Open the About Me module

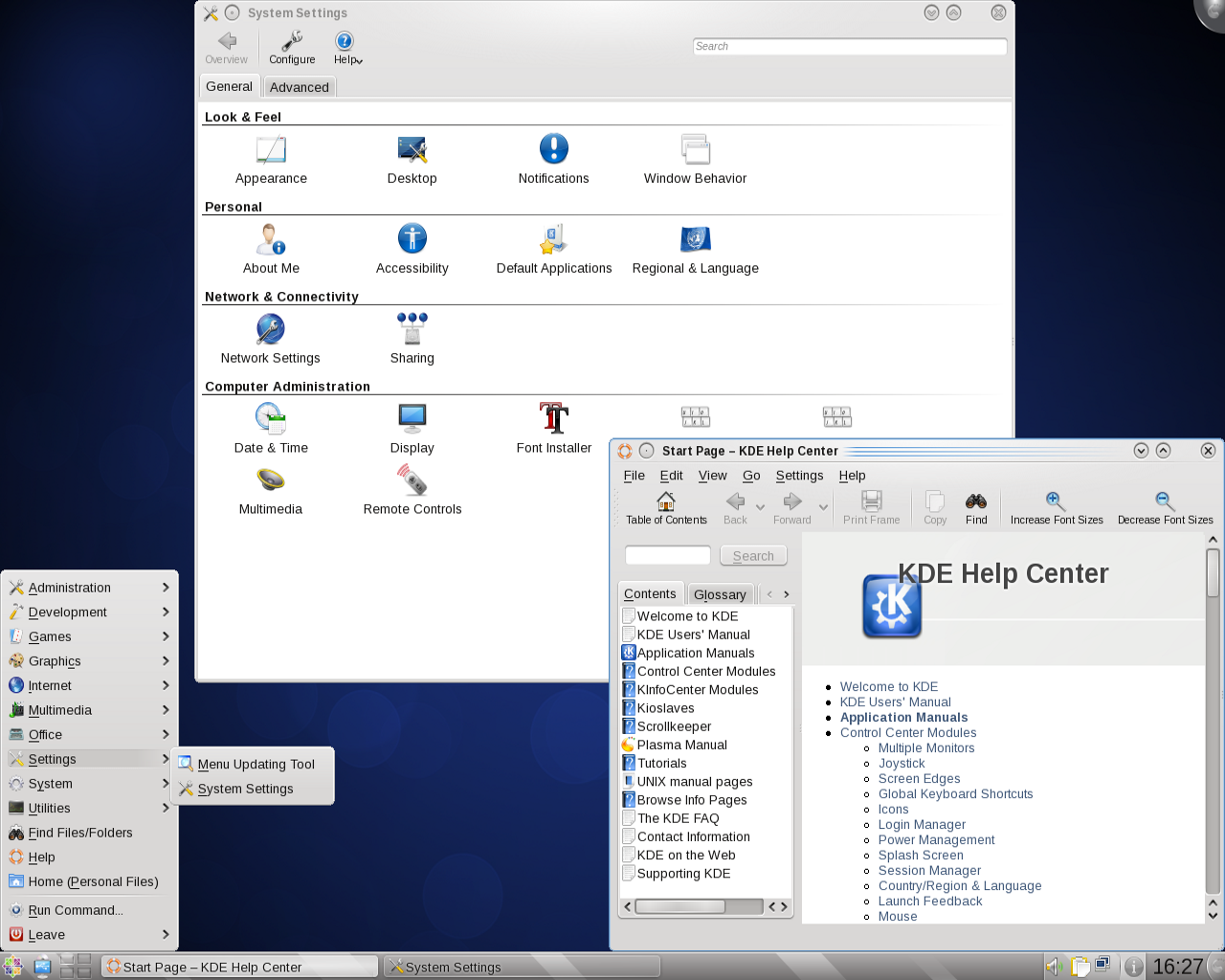point(271,250)
